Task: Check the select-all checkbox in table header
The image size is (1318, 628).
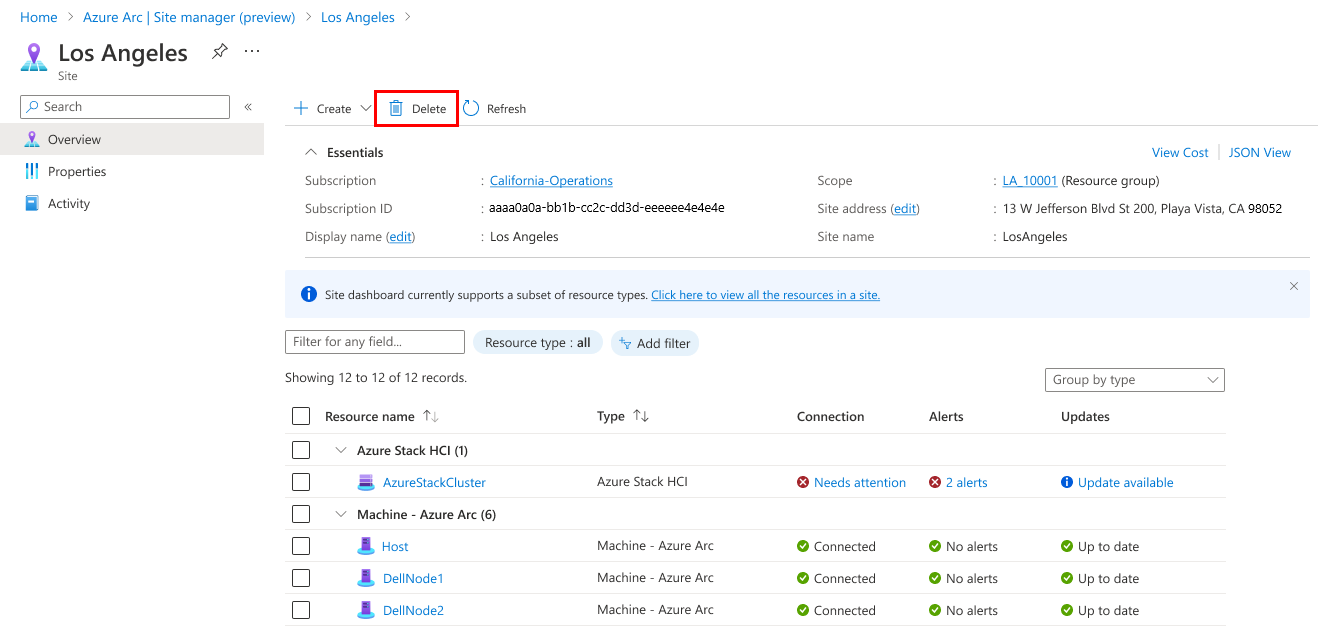Action: (301, 415)
